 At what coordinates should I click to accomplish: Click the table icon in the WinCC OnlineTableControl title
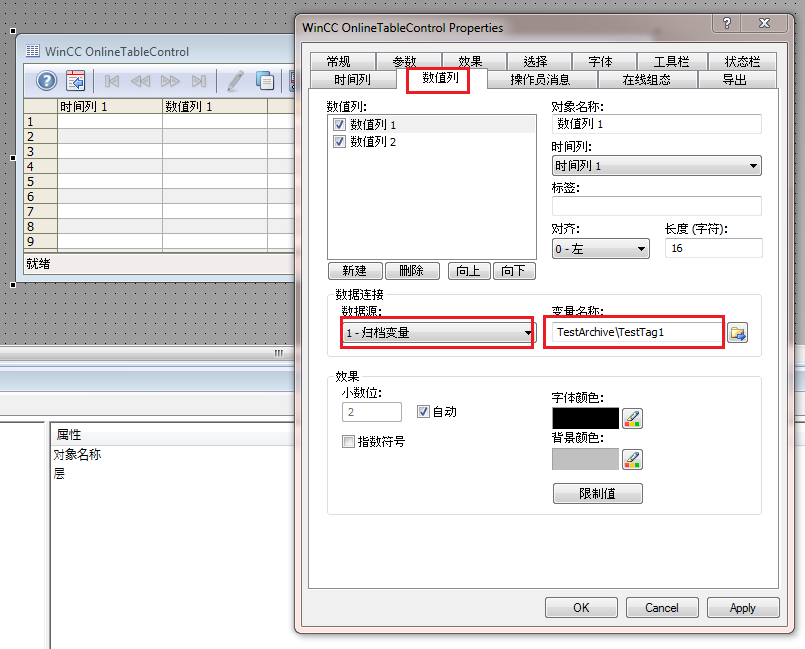coord(32,51)
